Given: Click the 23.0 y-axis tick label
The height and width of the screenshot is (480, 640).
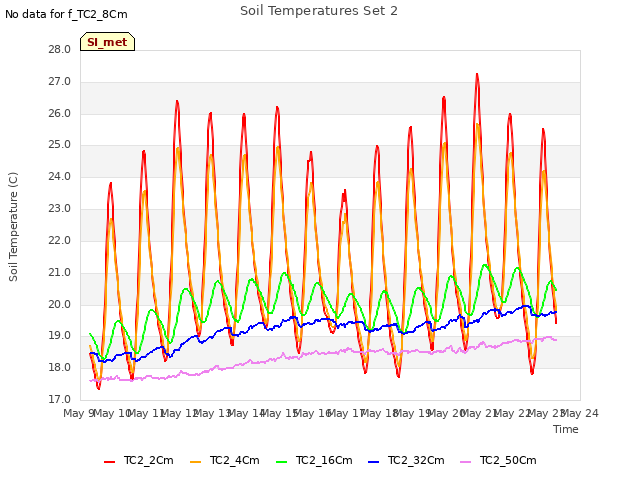Looking at the screenshot, I should [x=59, y=208].
